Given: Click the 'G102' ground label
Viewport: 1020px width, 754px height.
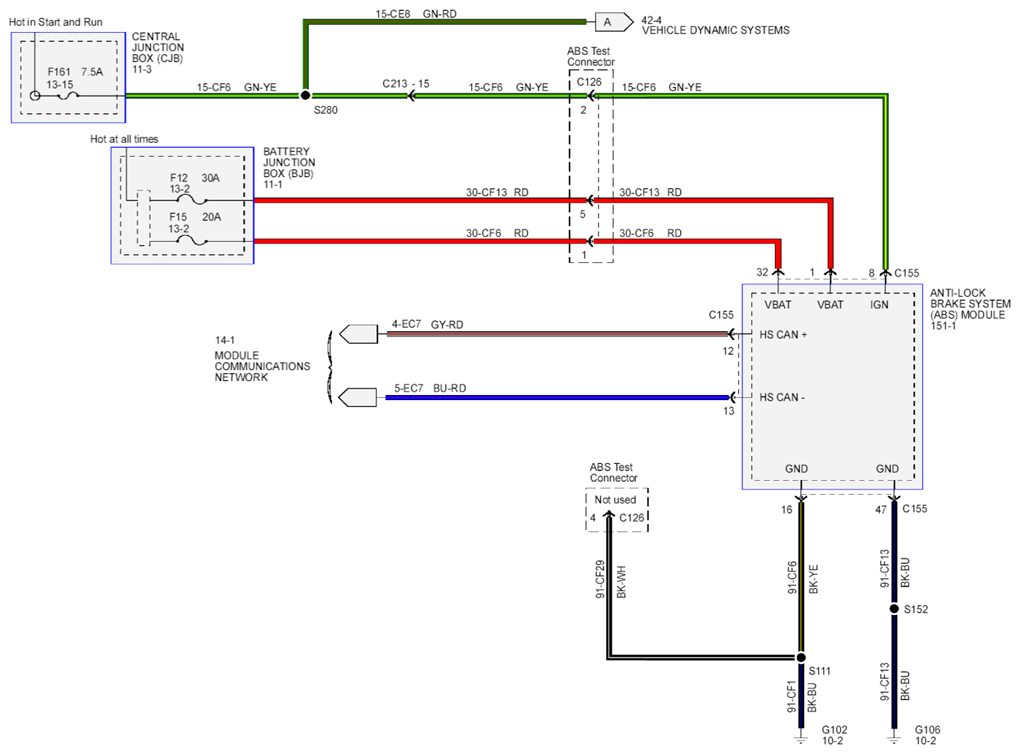Looking at the screenshot, I should pos(835,730).
